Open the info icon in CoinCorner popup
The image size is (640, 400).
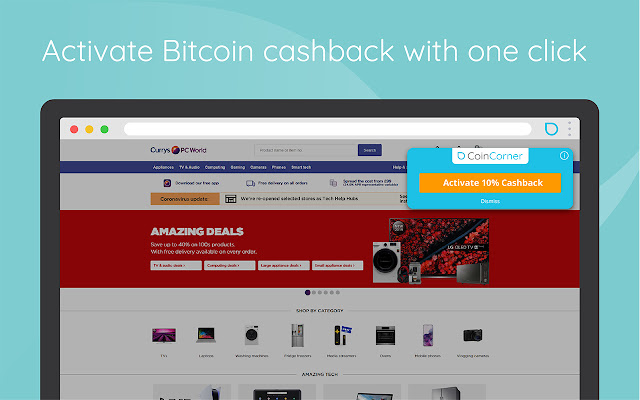(x=564, y=156)
